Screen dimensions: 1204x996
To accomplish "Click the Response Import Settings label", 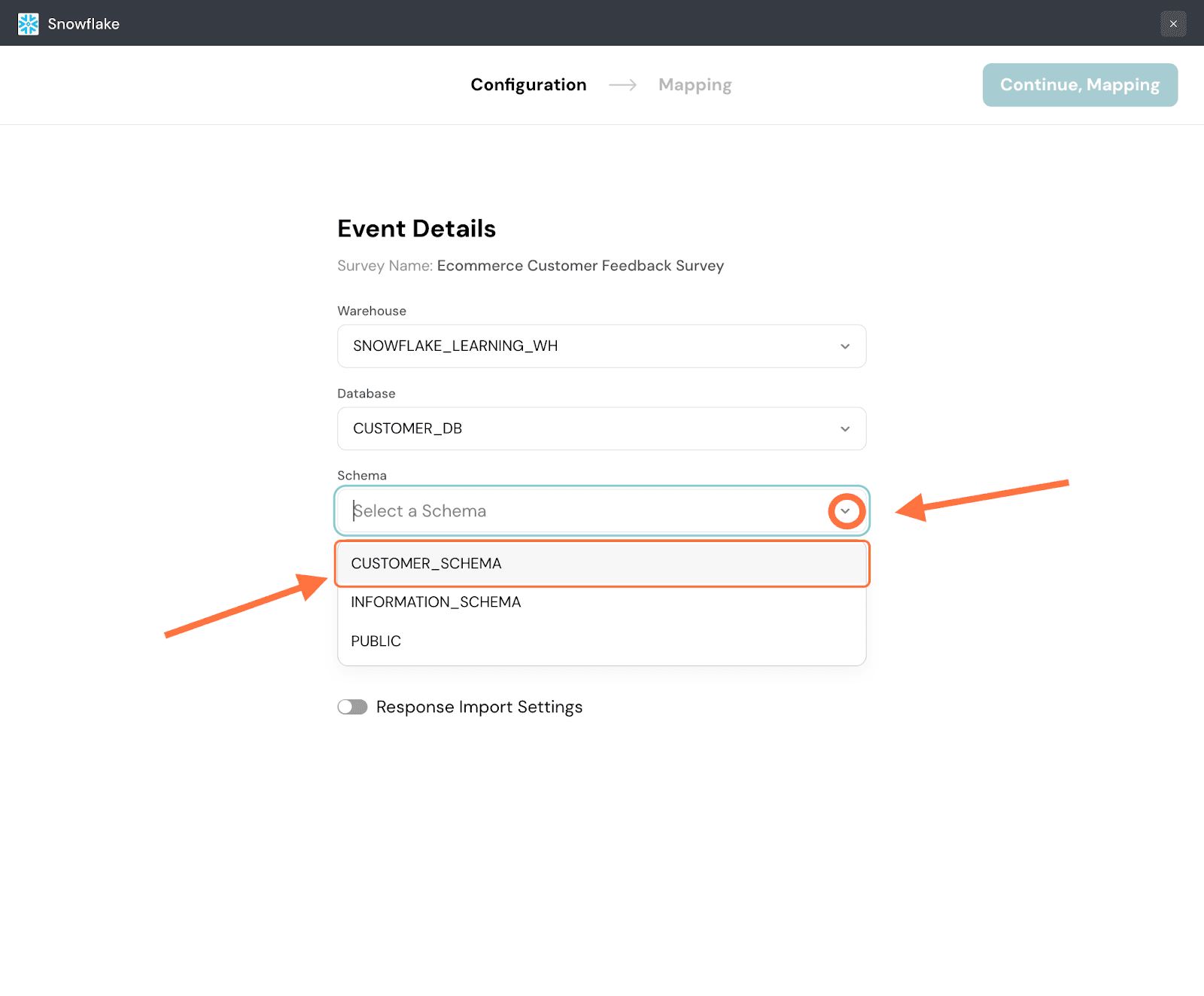I will click(479, 707).
